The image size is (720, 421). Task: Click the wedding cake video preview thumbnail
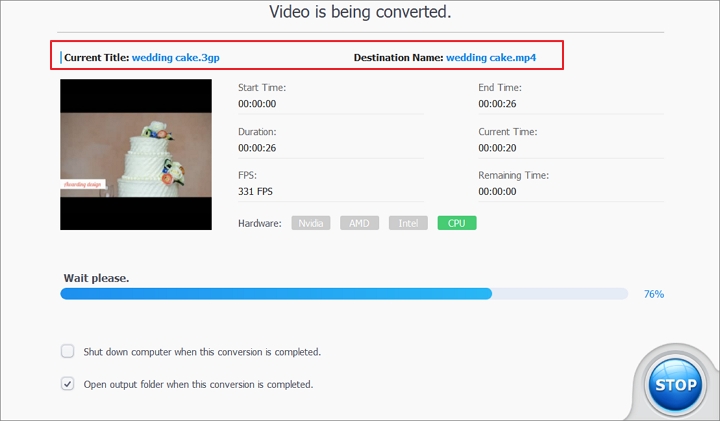tap(136, 154)
